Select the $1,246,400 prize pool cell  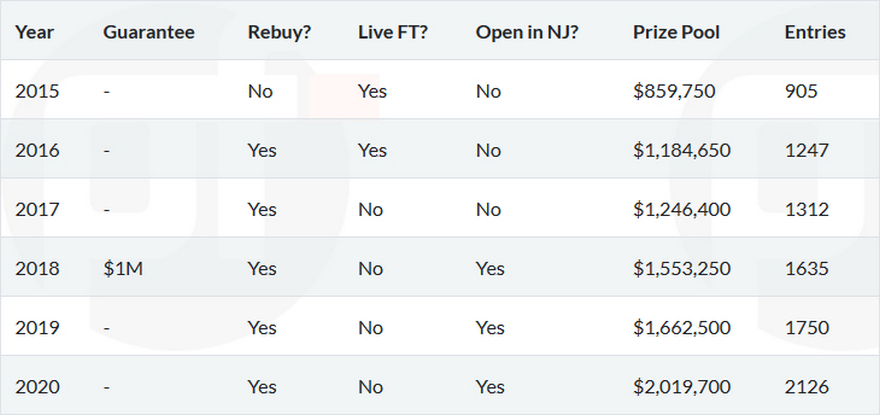pos(682,209)
